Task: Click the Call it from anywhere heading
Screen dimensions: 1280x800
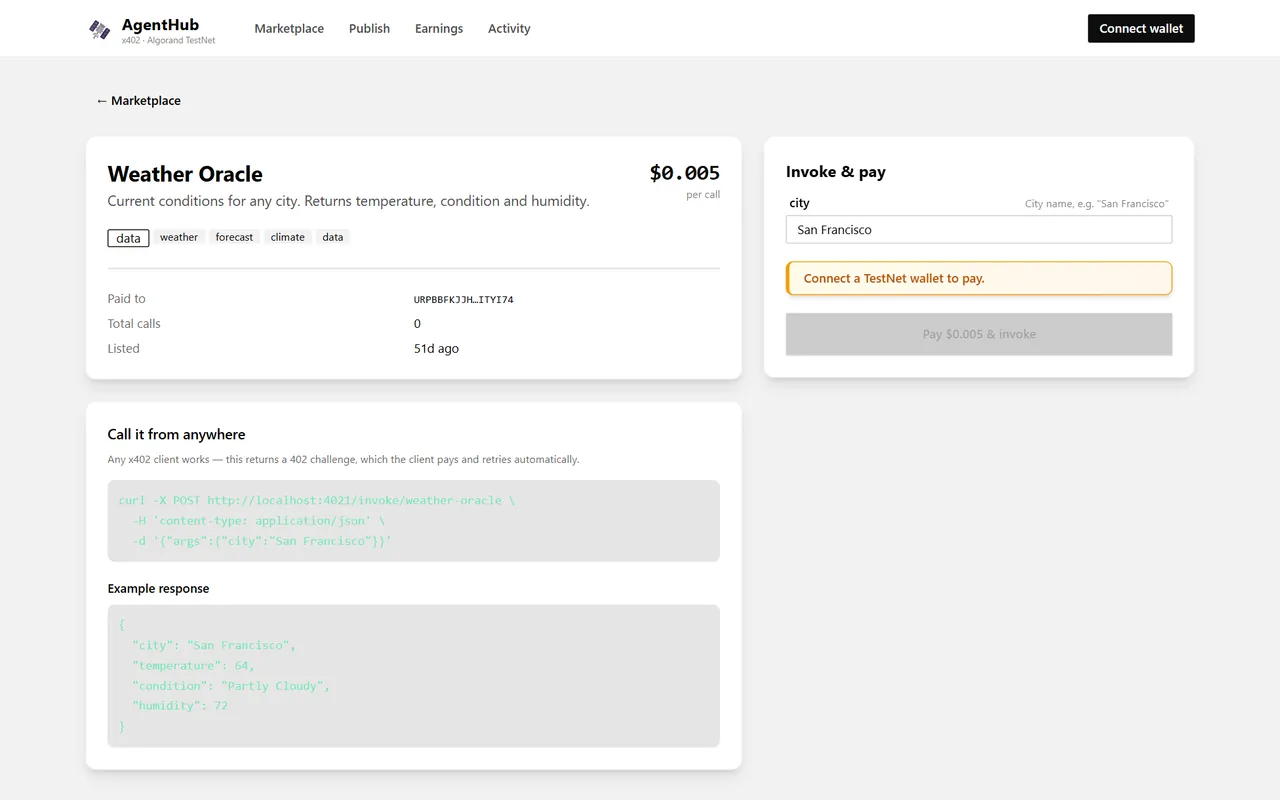Action: click(176, 435)
